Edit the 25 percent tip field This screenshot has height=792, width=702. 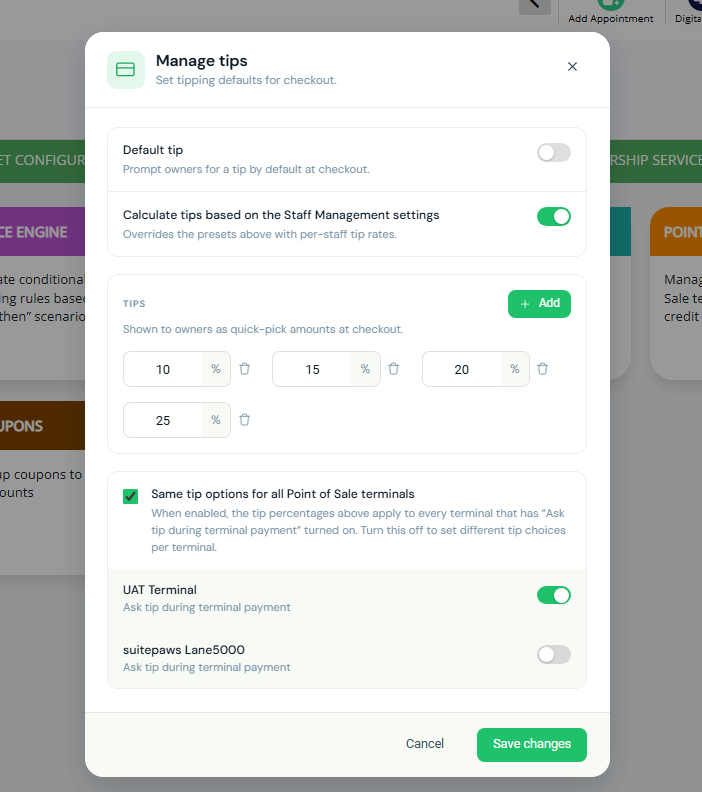coord(163,420)
